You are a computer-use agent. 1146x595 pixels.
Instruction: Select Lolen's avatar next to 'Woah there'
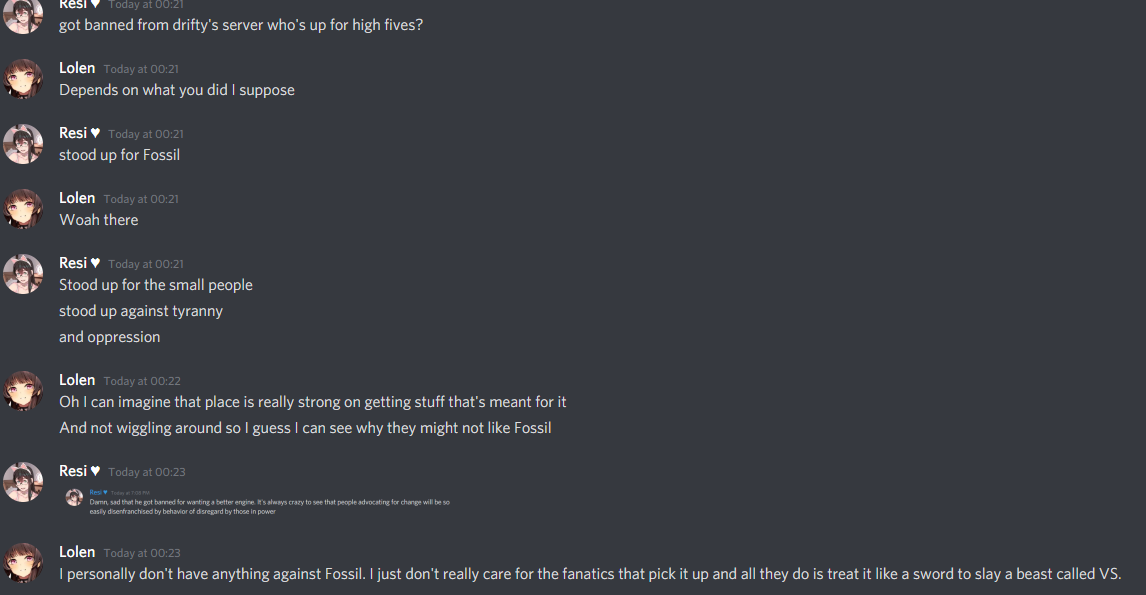pos(23,209)
